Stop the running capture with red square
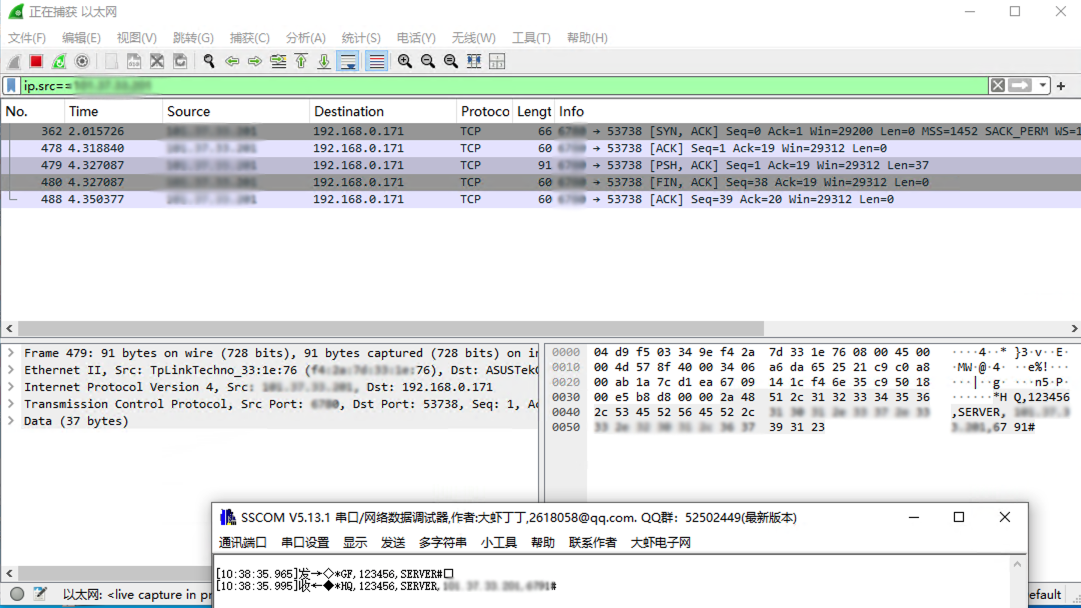 click(36, 61)
